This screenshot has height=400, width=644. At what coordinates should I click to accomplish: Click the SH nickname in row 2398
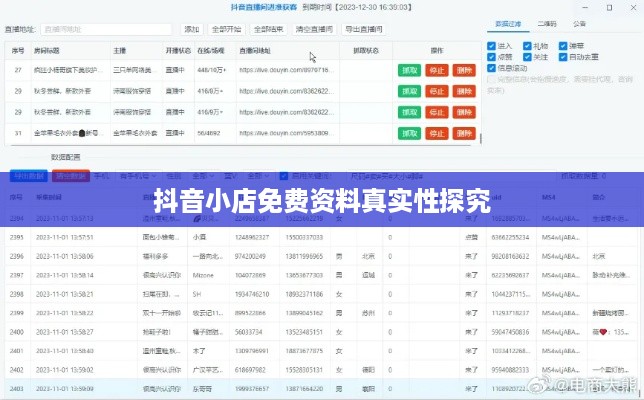197,294
